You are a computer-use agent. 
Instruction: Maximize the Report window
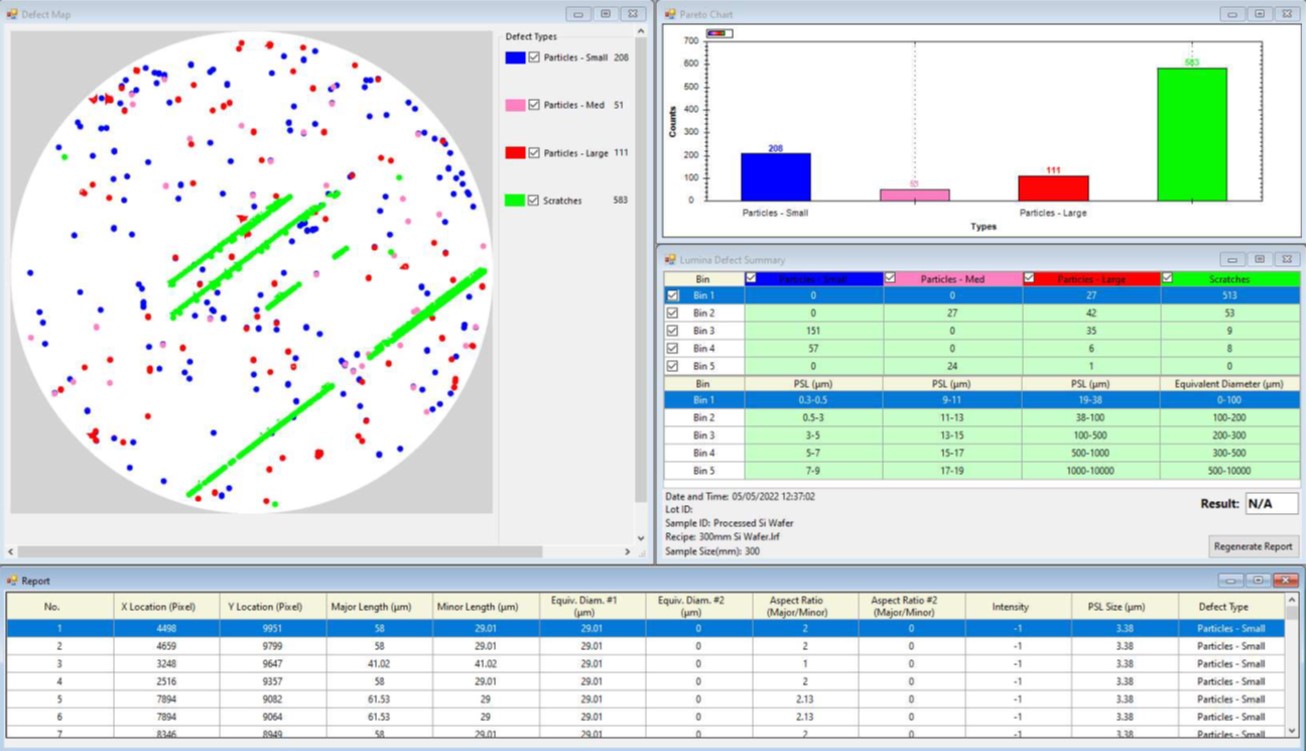(x=1258, y=580)
